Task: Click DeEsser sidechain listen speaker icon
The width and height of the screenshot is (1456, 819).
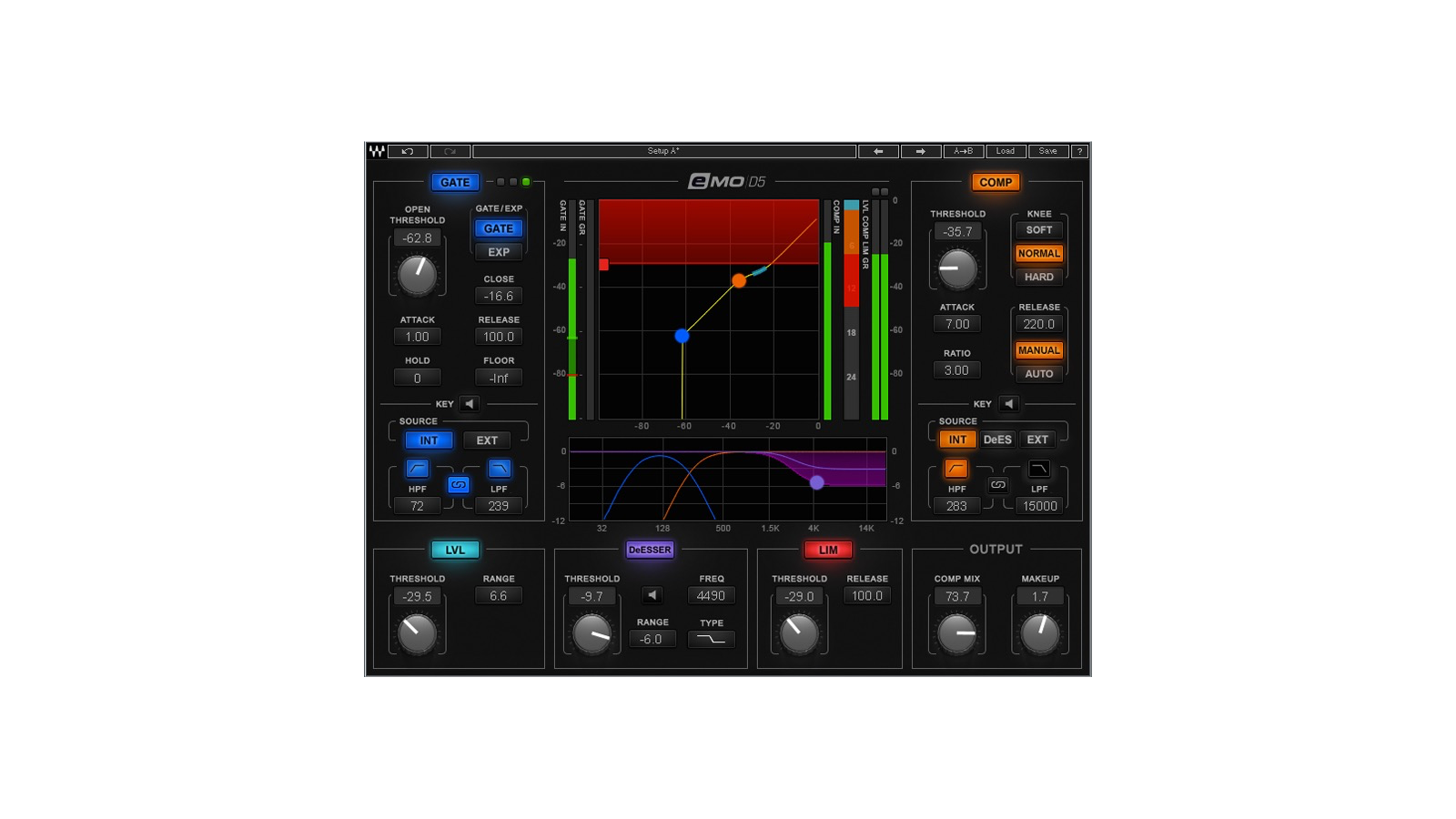Action: (652, 596)
